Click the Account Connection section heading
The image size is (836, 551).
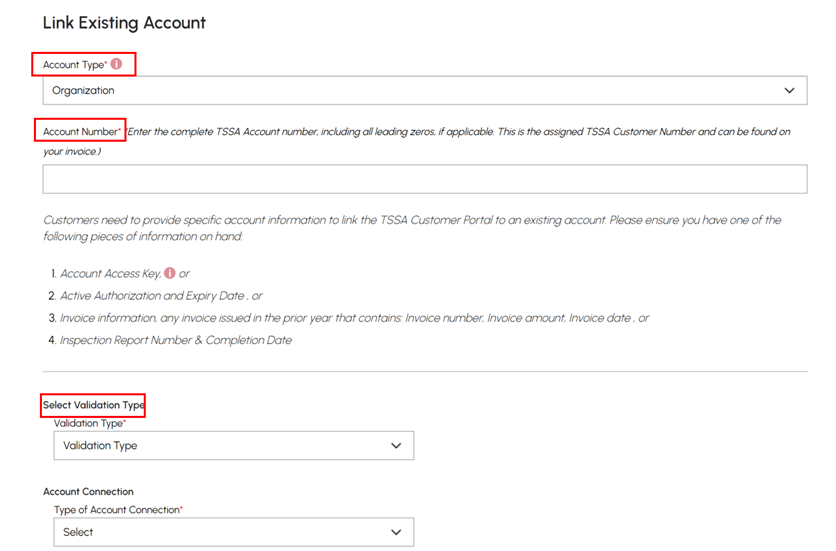88,491
